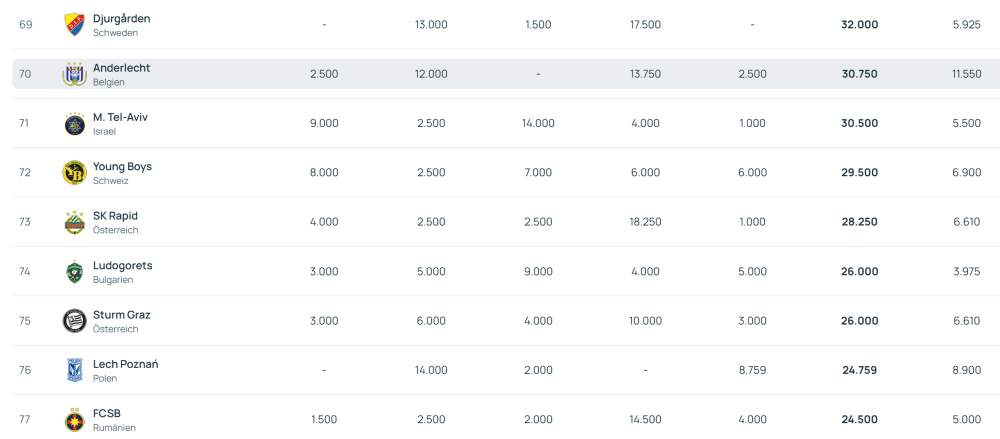The width and height of the screenshot is (1000, 439).
Task: Select the Sturm Graz club logo
Action: point(74,321)
